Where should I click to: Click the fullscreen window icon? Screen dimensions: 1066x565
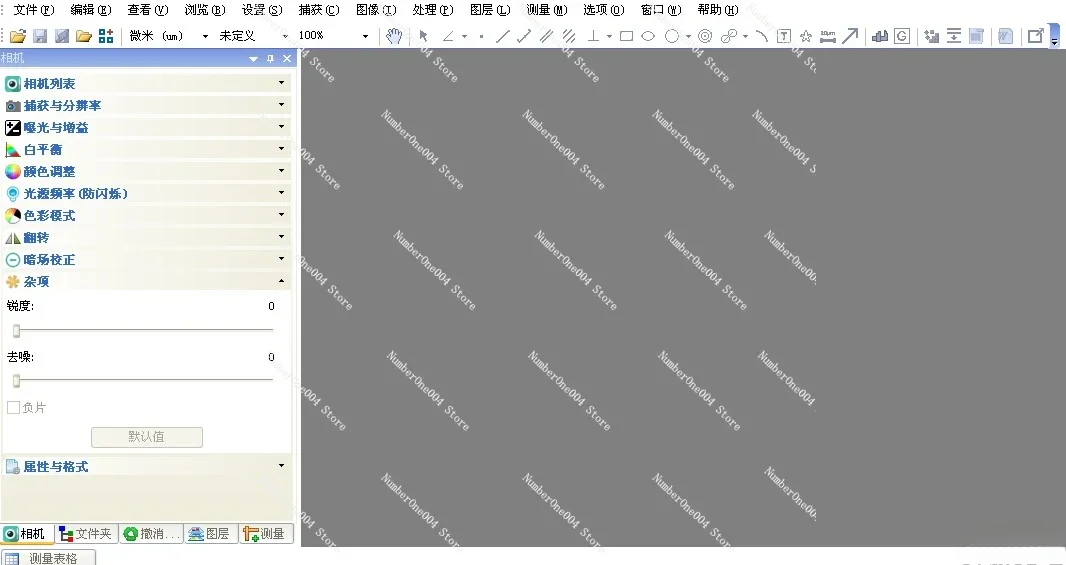(1035, 36)
